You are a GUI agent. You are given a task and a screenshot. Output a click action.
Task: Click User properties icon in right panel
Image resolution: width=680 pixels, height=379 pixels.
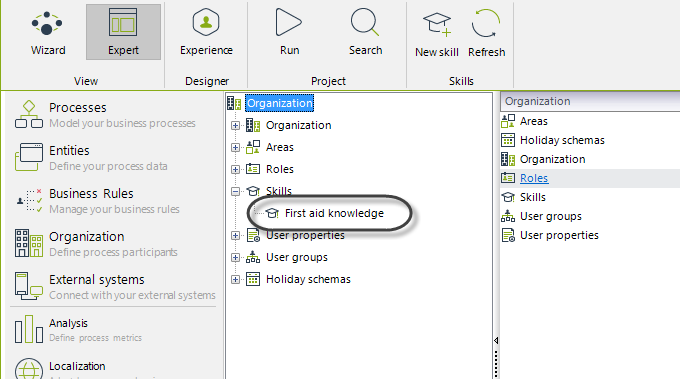coord(508,235)
